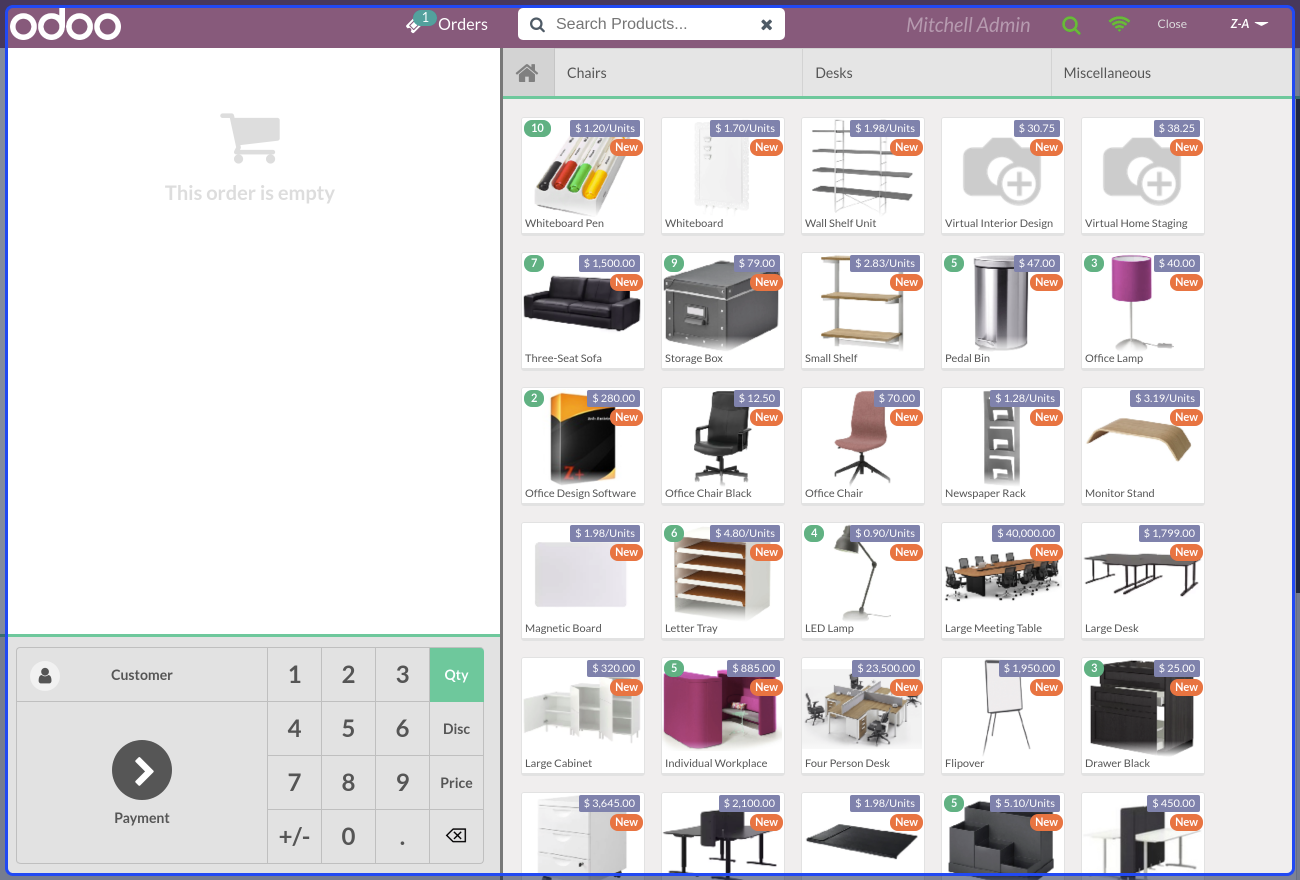
Task: Click the search magnifier in product search
Action: [x=537, y=24]
